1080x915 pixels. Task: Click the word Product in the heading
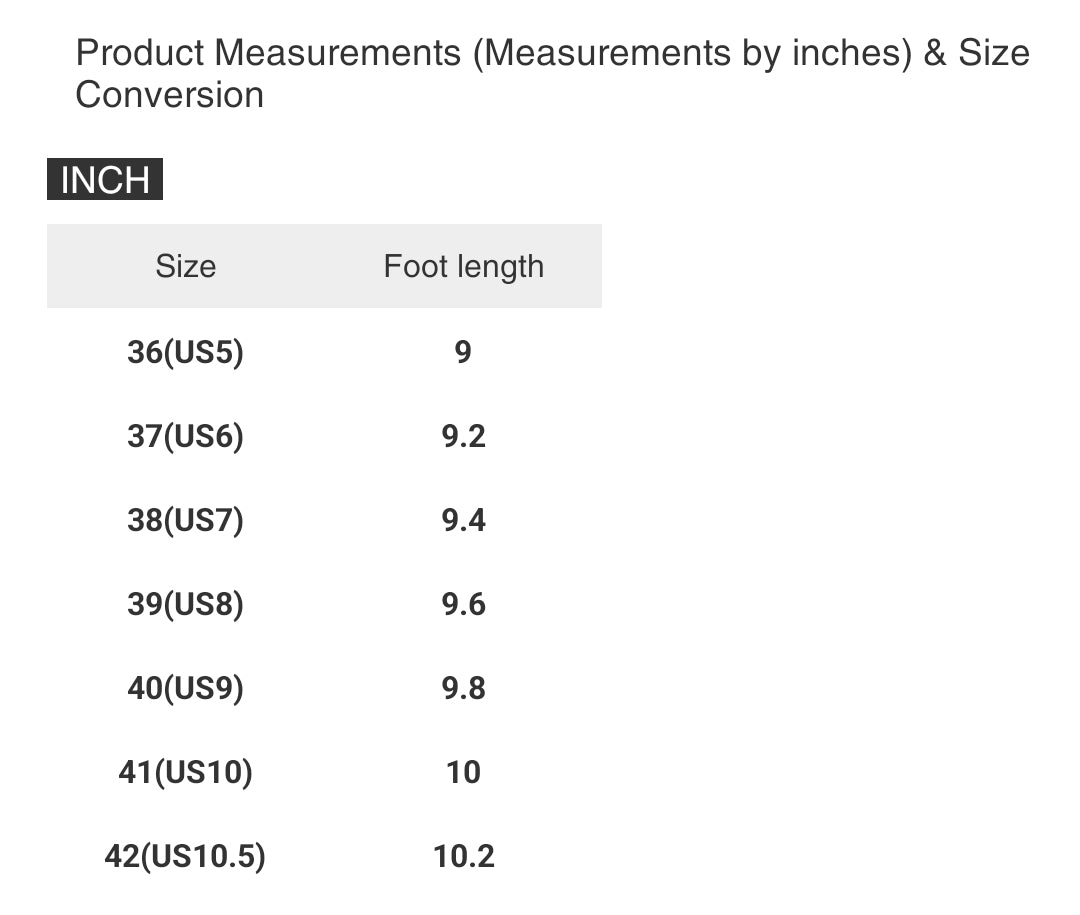point(139,53)
